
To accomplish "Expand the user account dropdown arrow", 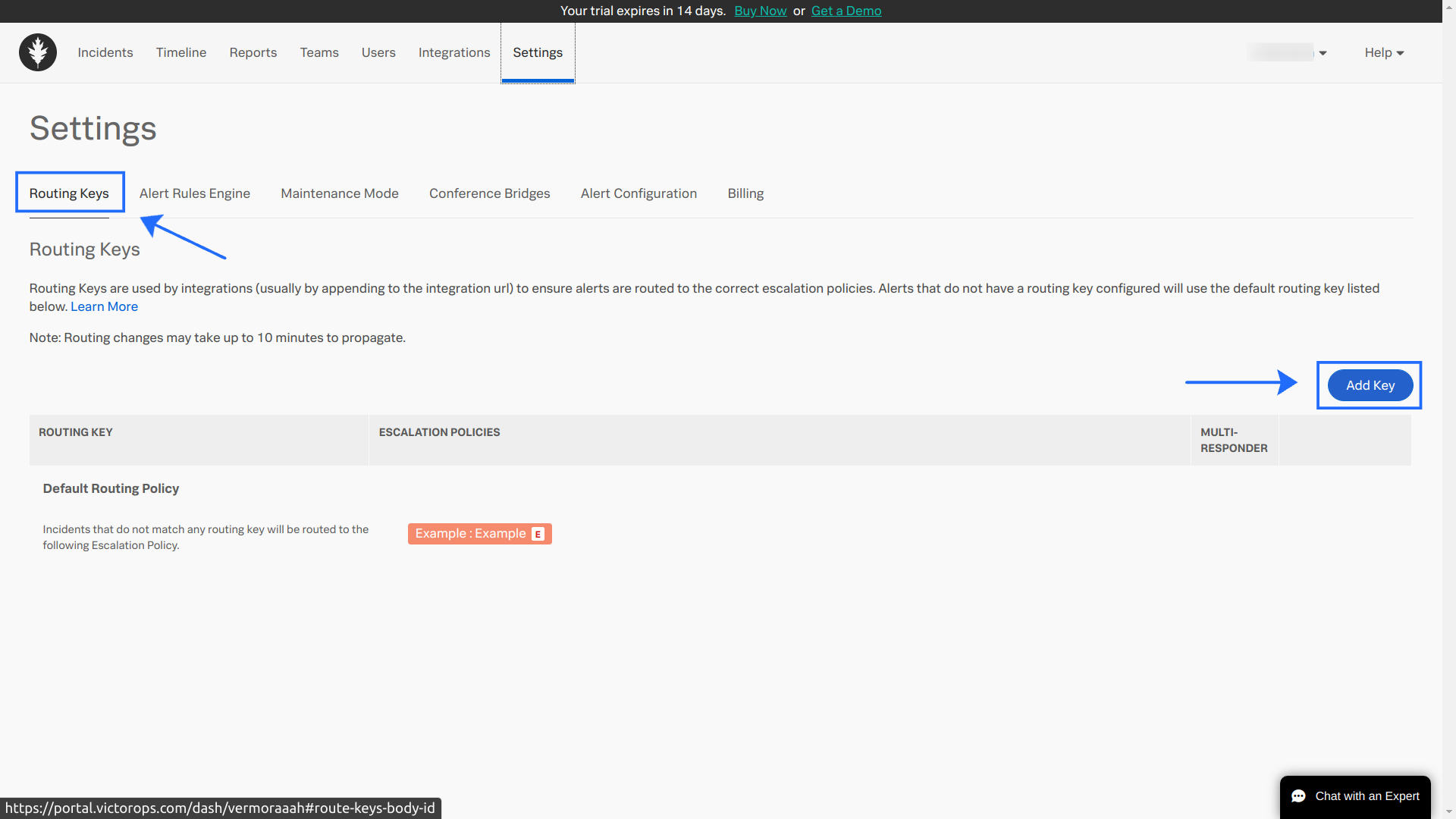I will click(1323, 53).
